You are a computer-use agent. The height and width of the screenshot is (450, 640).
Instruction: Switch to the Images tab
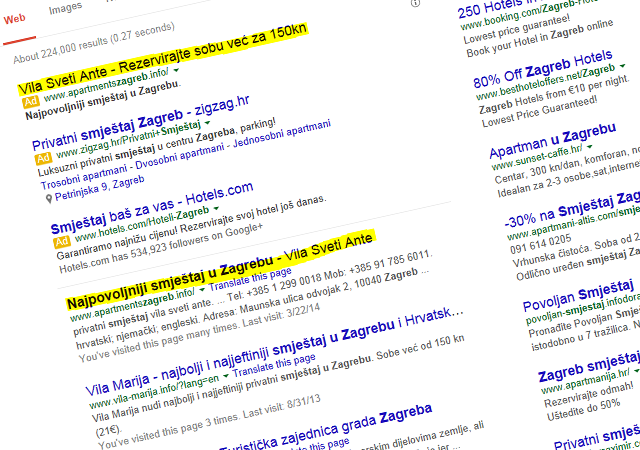click(x=65, y=8)
